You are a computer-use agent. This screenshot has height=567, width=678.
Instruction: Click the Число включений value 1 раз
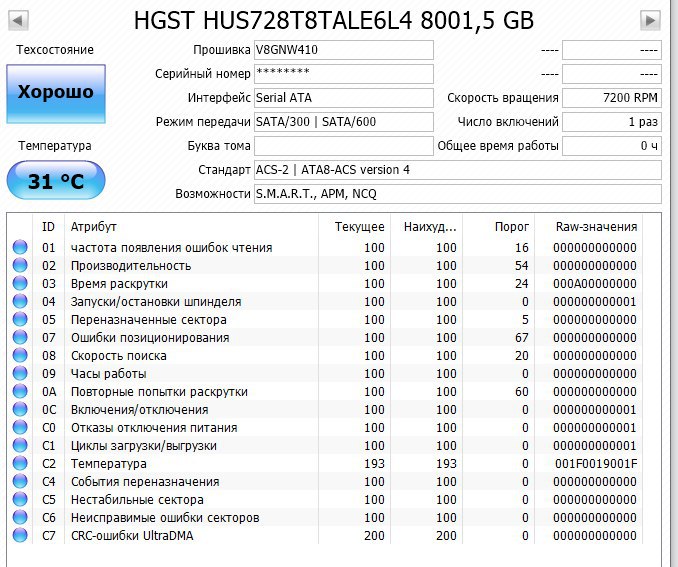pos(612,122)
